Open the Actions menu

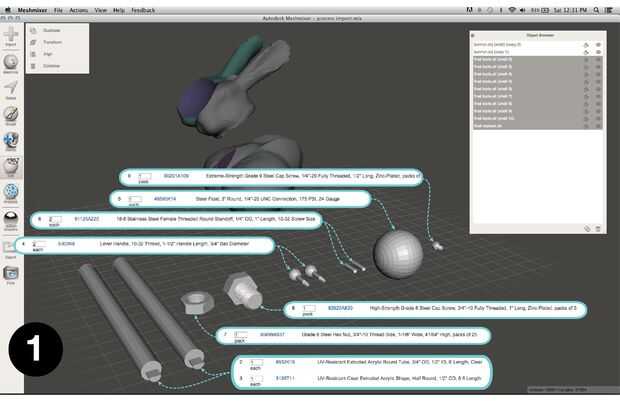pos(79,10)
